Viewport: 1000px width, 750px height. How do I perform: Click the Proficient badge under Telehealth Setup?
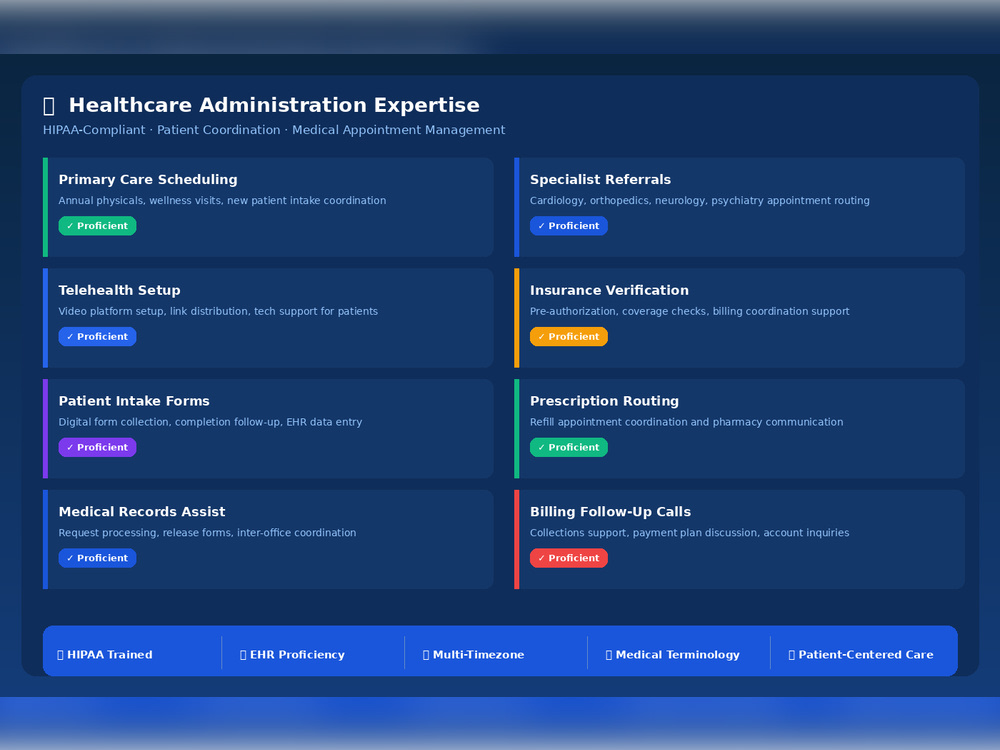click(98, 336)
